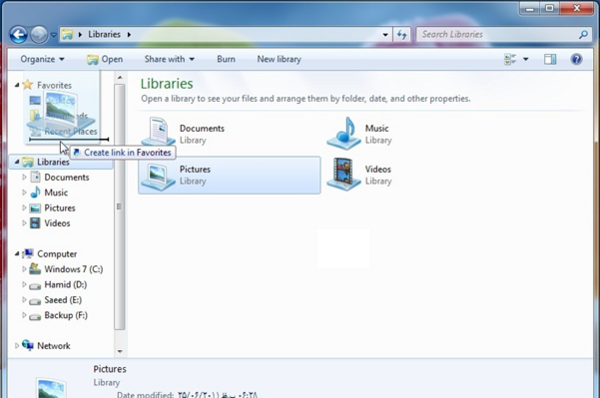The width and height of the screenshot is (600, 398).
Task: Select the Documents library name in main pane
Action: coord(202,129)
